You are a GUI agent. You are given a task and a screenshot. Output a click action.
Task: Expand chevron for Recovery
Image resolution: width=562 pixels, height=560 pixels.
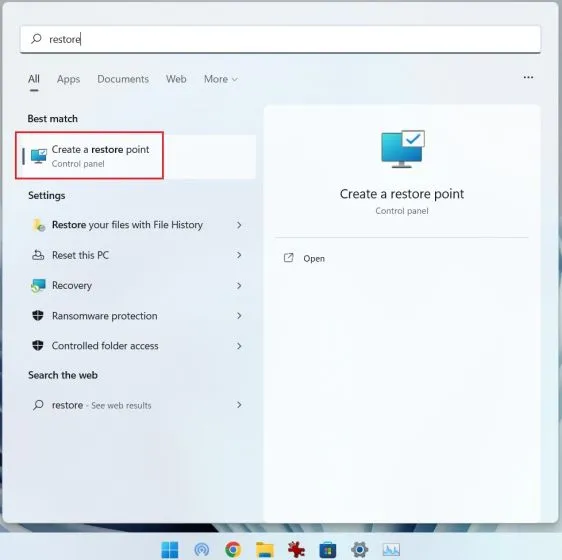239,286
